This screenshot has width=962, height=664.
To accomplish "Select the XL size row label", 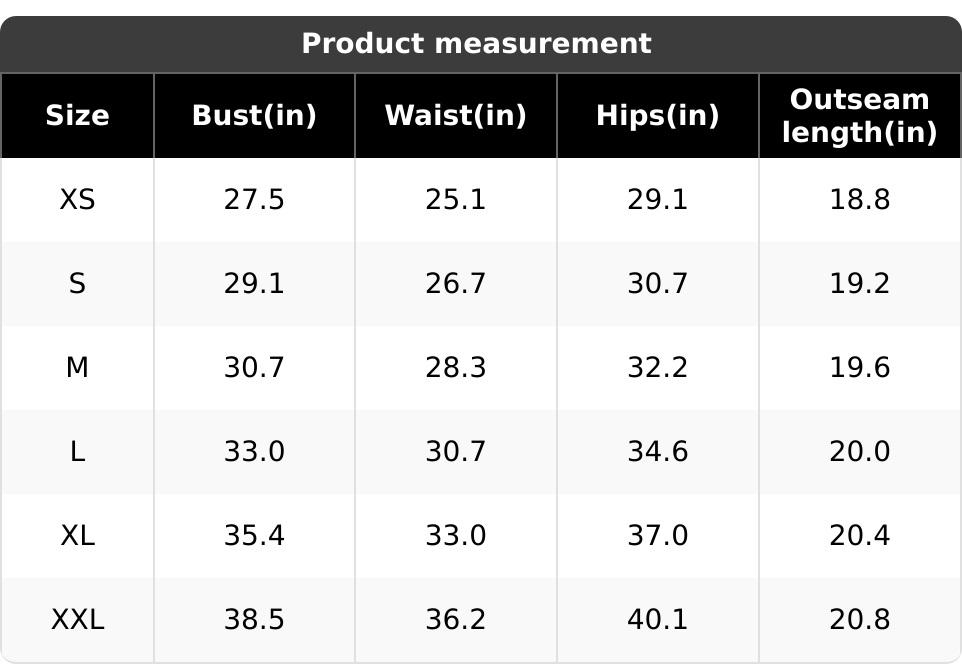I will coord(77,536).
